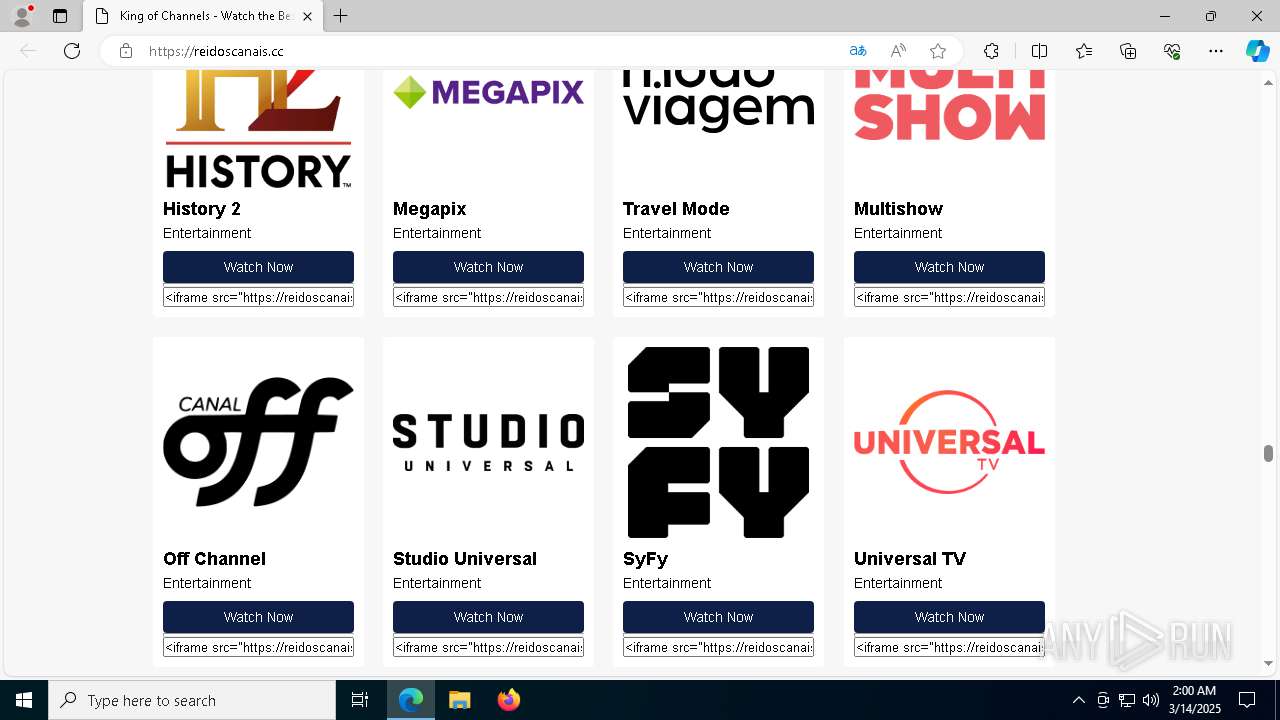
Task: Click the History 2 logo thumbnail
Action: [258, 129]
